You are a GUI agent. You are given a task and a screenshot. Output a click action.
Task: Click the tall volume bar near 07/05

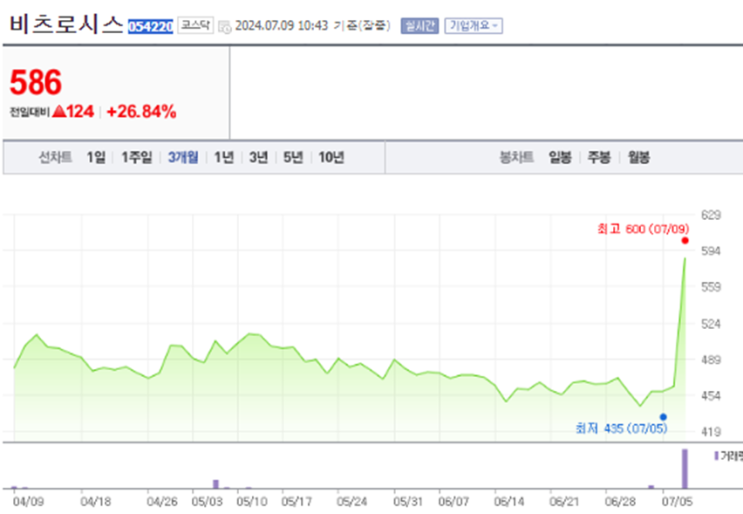(x=685, y=469)
